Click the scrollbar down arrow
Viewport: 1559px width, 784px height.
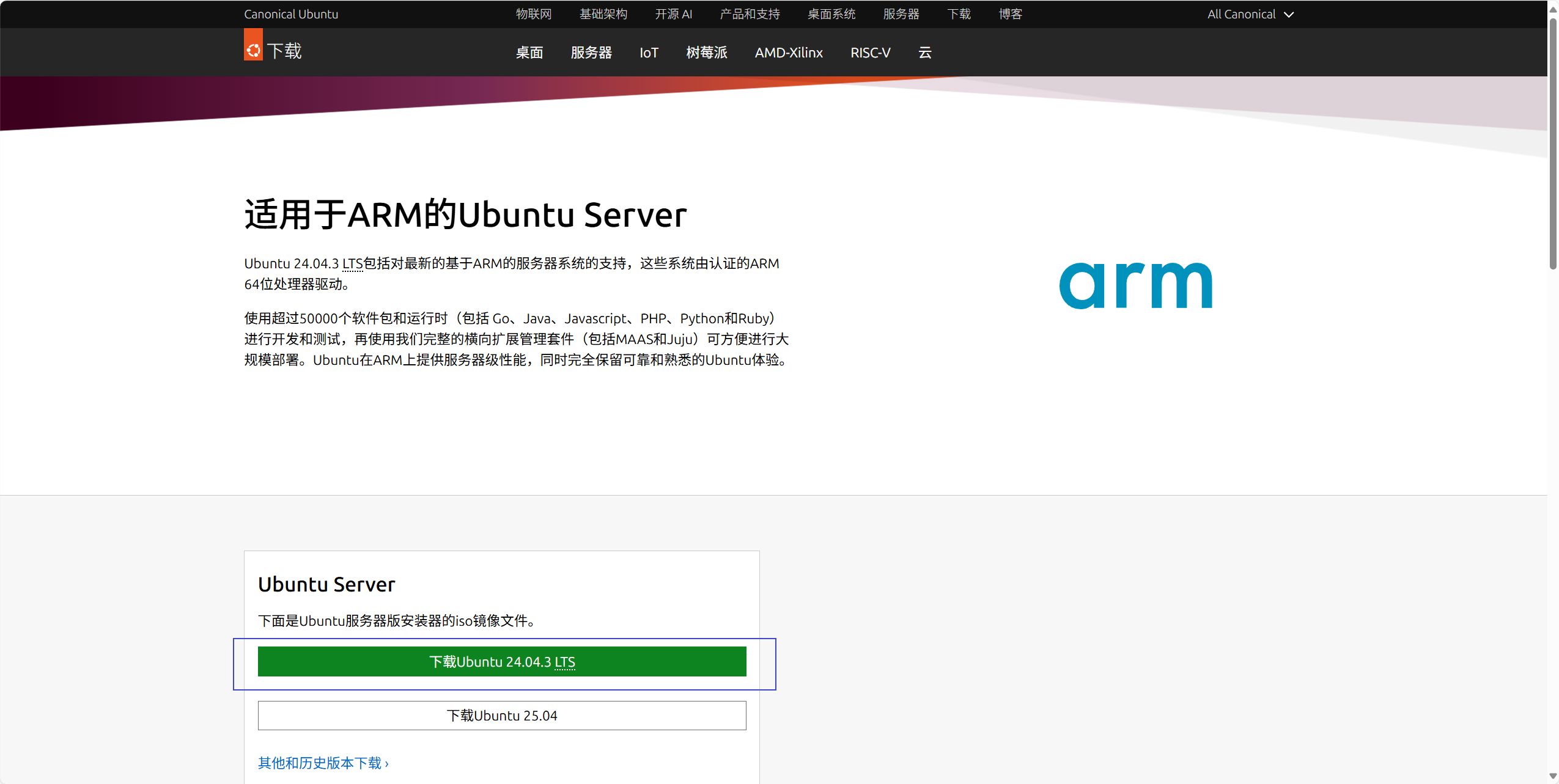pyautogui.click(x=1553, y=776)
